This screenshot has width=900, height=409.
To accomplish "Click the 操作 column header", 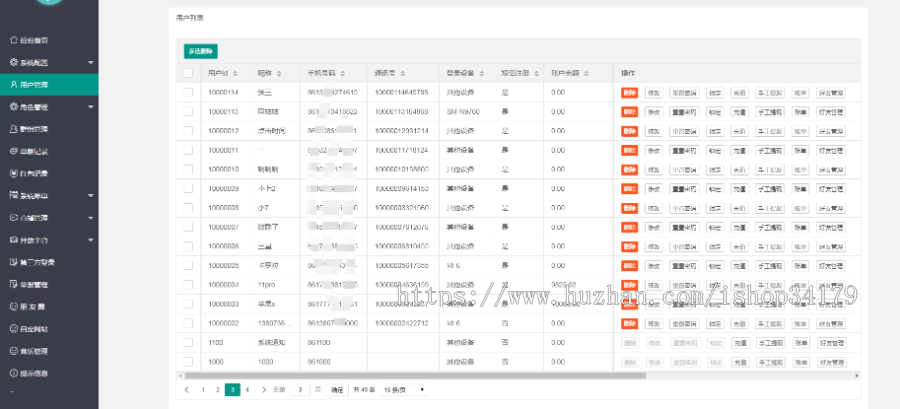I will tap(628, 73).
